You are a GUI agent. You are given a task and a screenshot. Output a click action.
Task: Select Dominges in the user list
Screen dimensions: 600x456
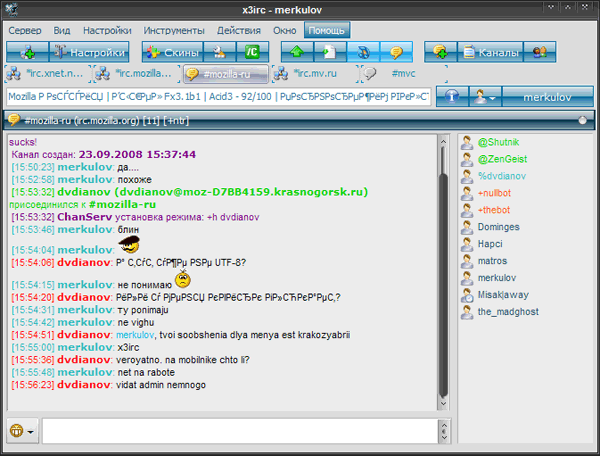click(499, 227)
